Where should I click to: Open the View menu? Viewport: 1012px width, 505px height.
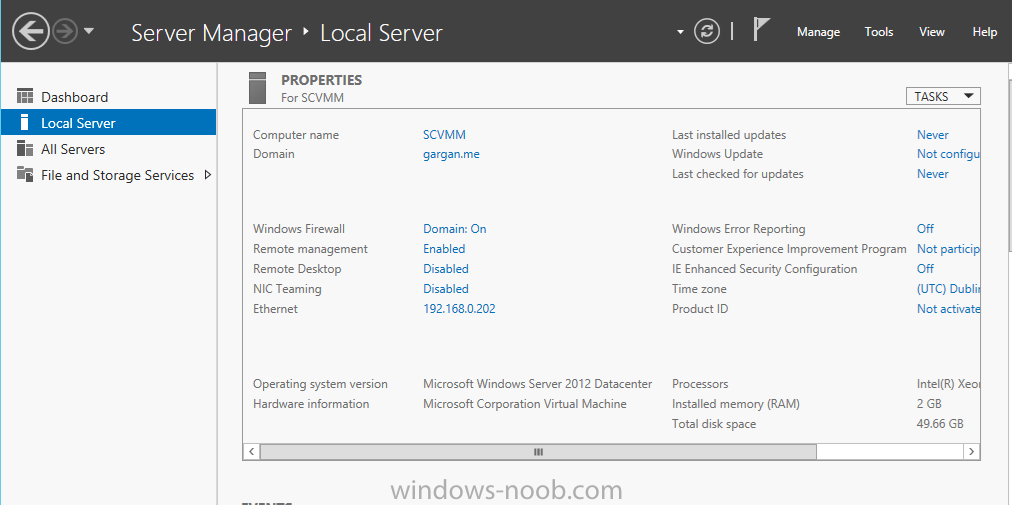tap(932, 32)
